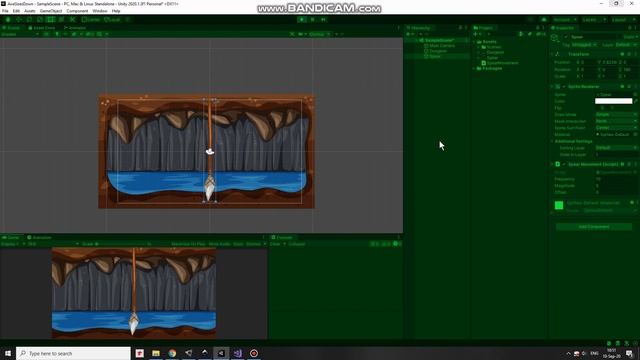Viewport: 640px width, 360px height.
Task: Open the Edit menu
Action: click(x=16, y=11)
